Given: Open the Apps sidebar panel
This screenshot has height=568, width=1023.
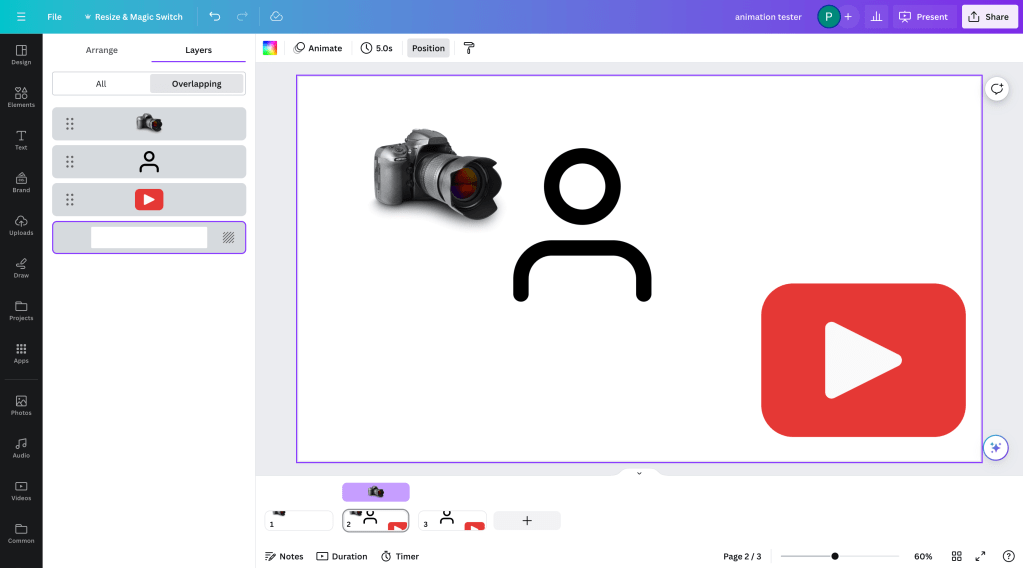Looking at the screenshot, I should pos(21,353).
